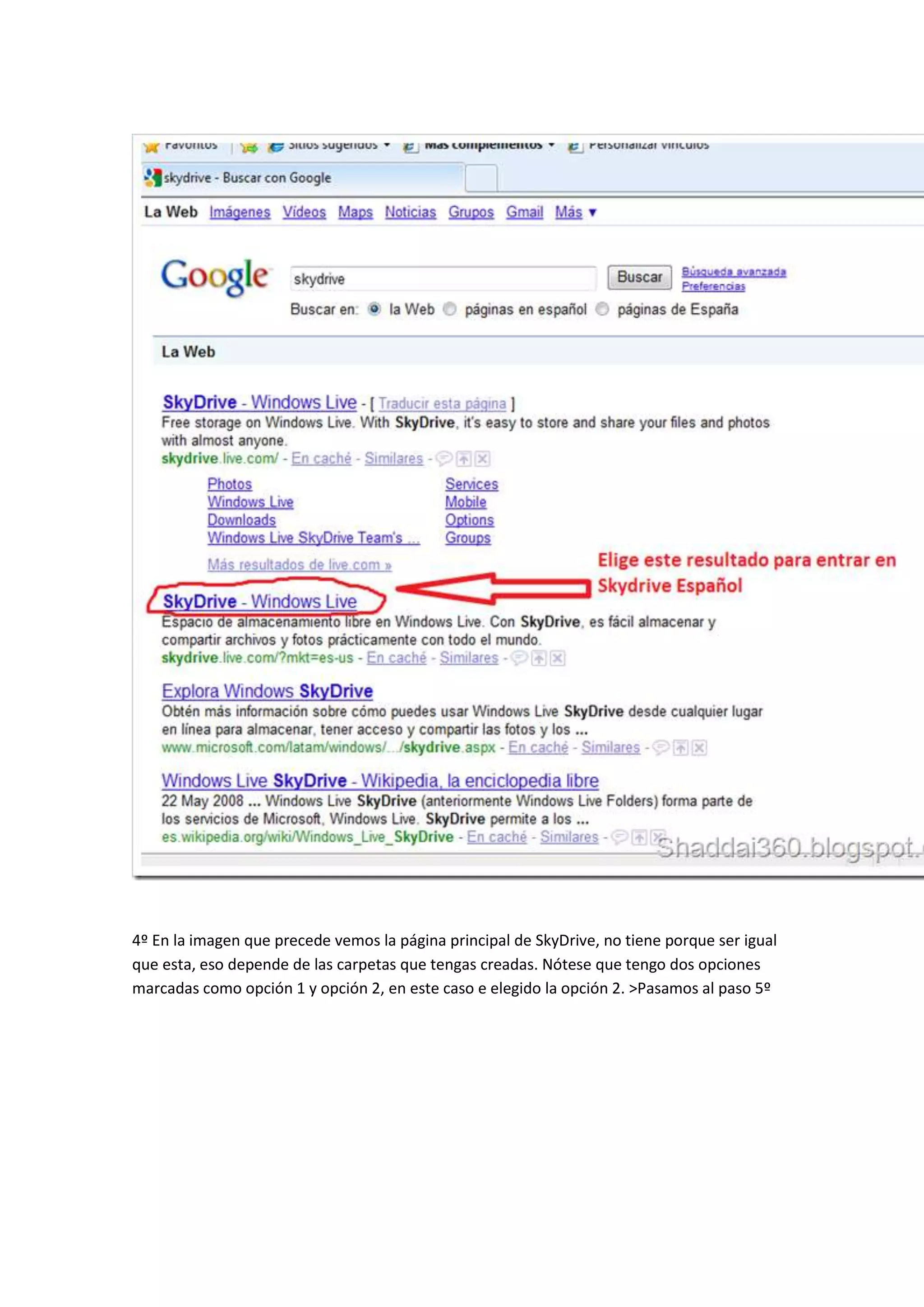Click 'Más resultados de live.com »'
The width and height of the screenshot is (924, 1307).
tap(299, 565)
